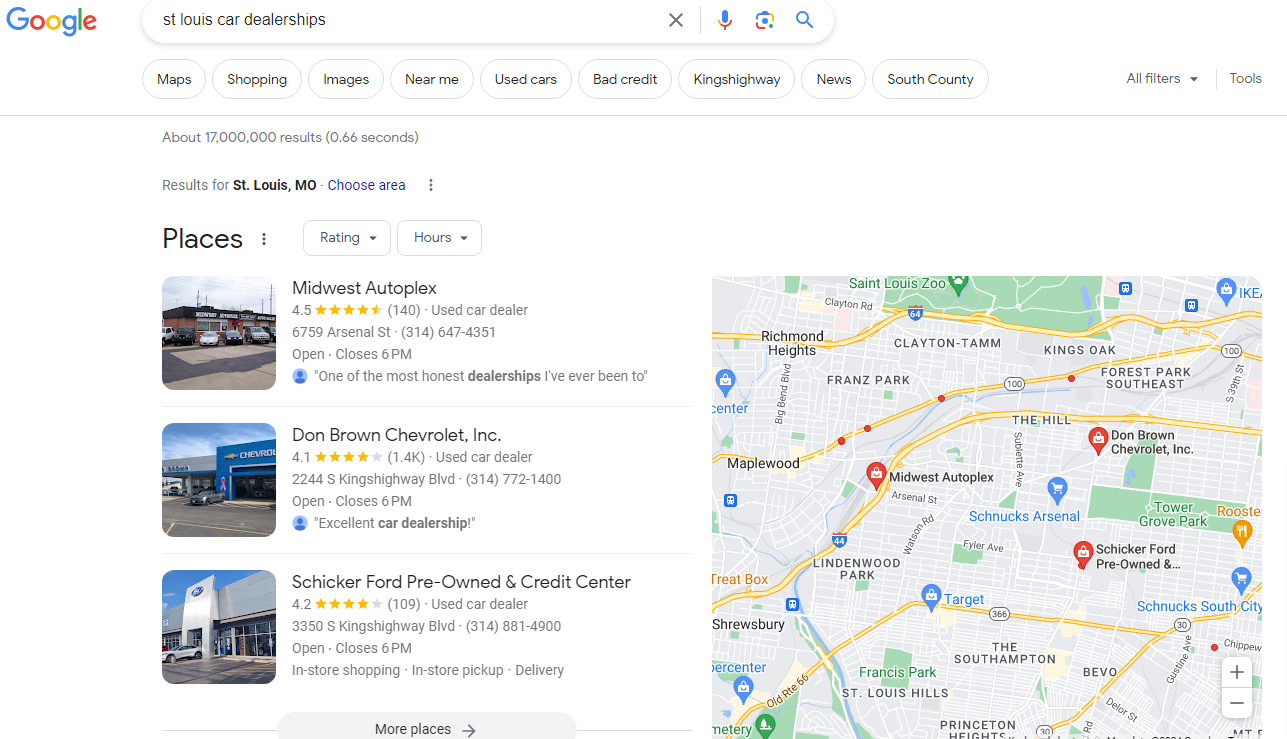Select the Midwest Autoplex map pin

[x=875, y=471]
